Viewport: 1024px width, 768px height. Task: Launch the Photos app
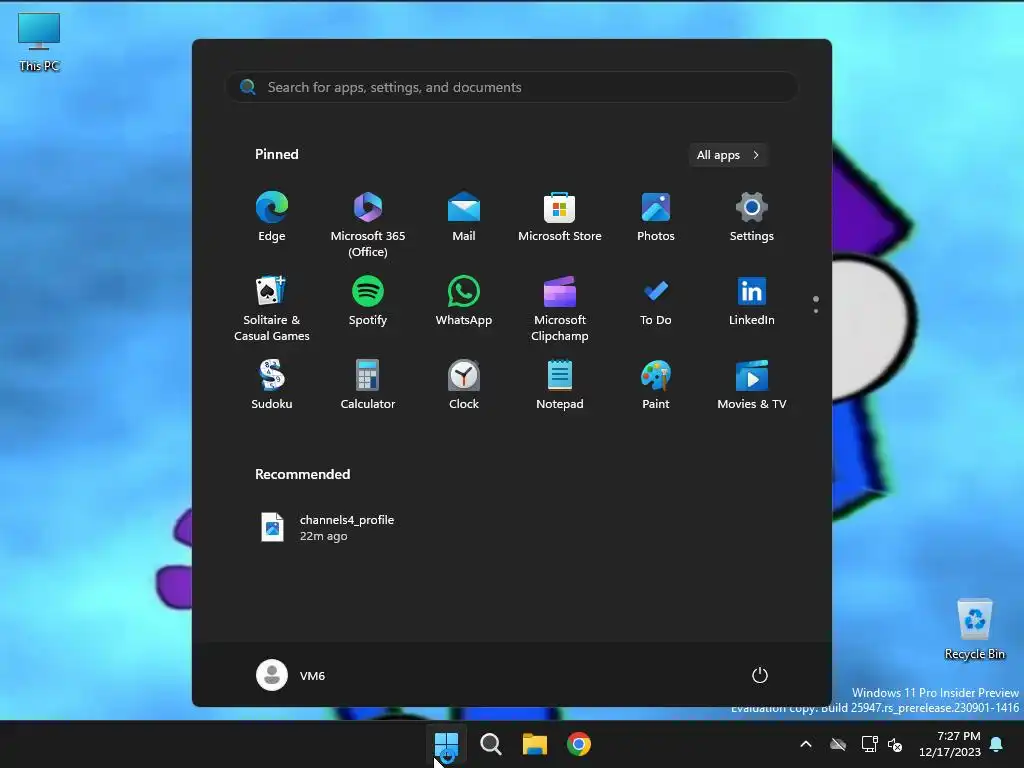[656, 217]
